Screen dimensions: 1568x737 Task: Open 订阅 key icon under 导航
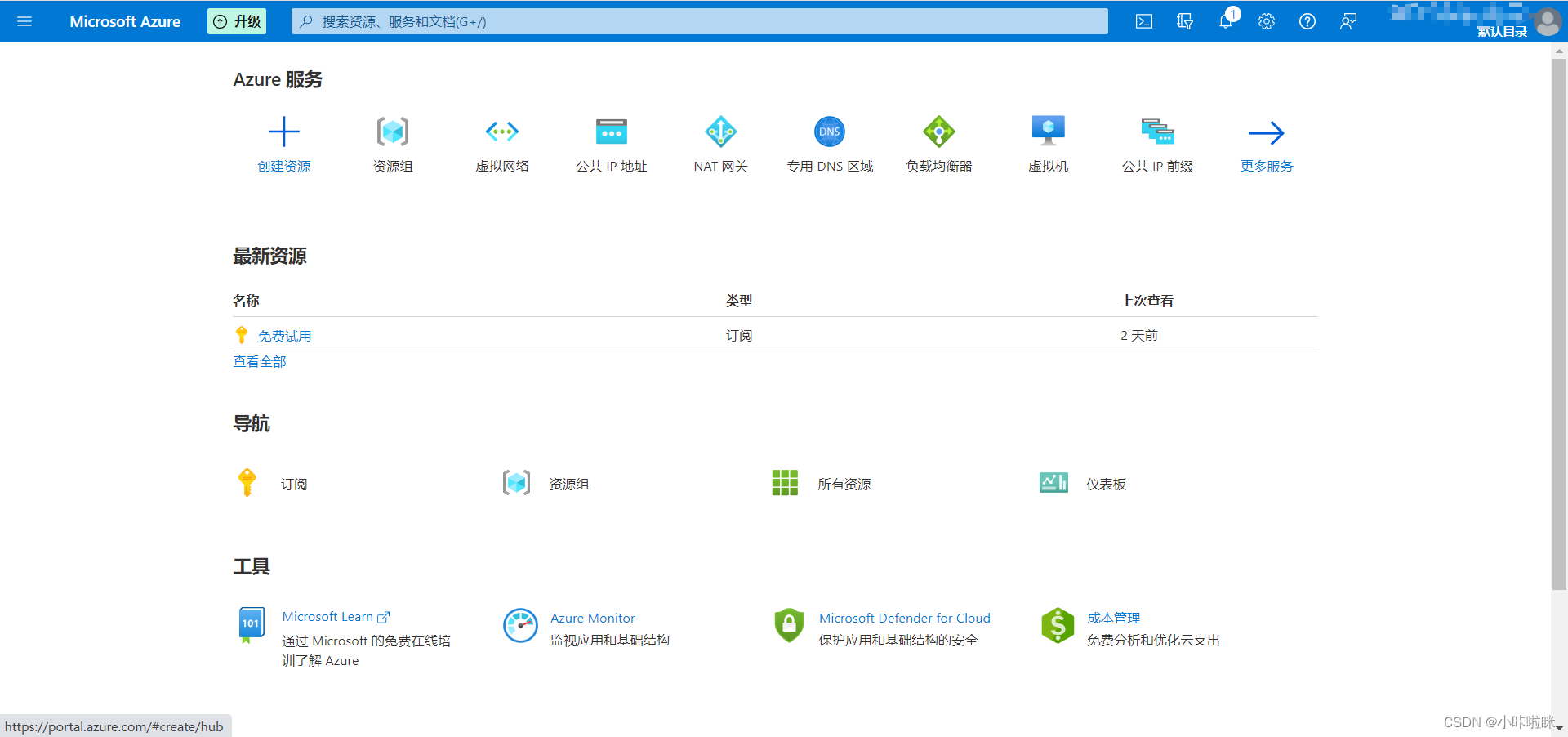247,483
